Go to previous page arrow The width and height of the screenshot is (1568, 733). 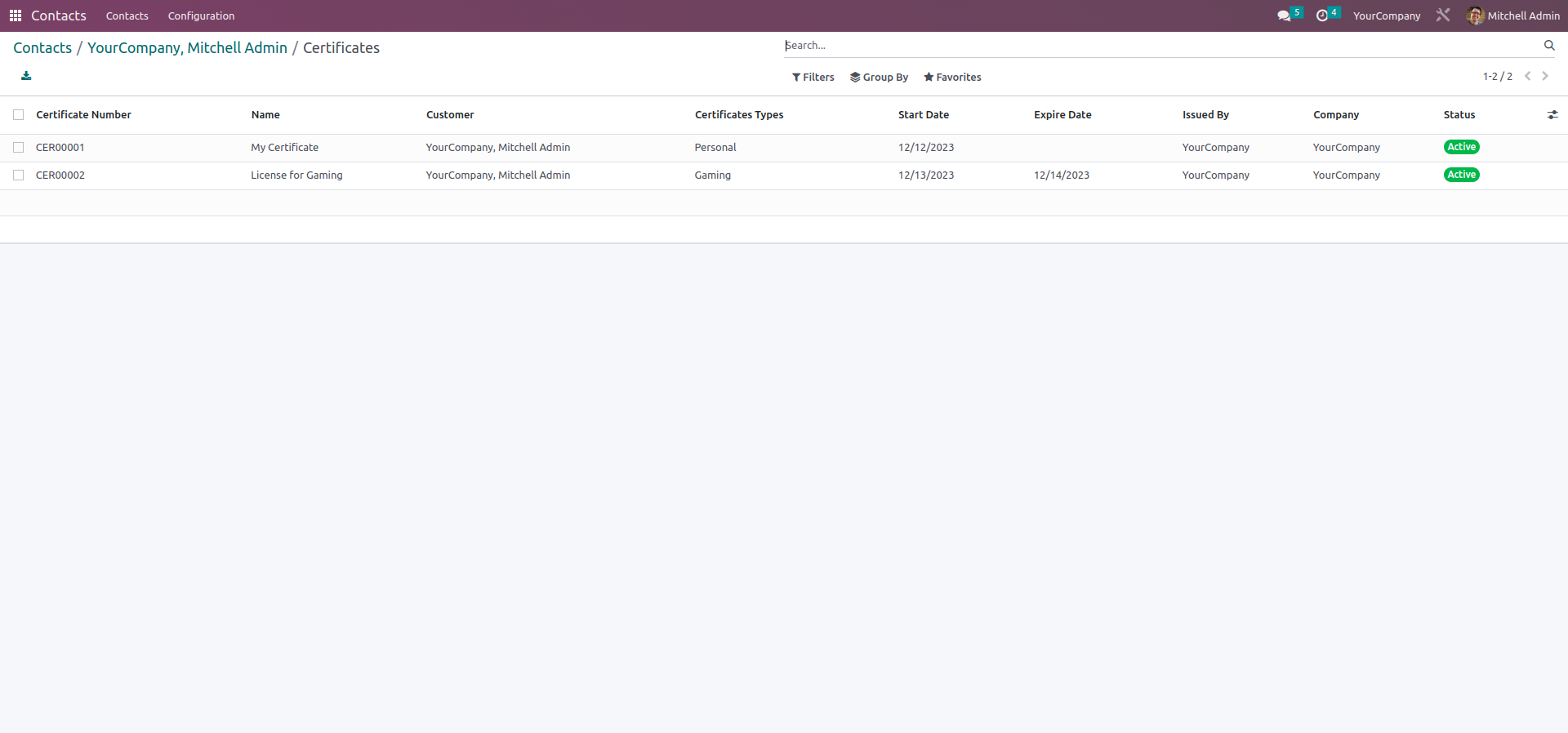tap(1527, 76)
